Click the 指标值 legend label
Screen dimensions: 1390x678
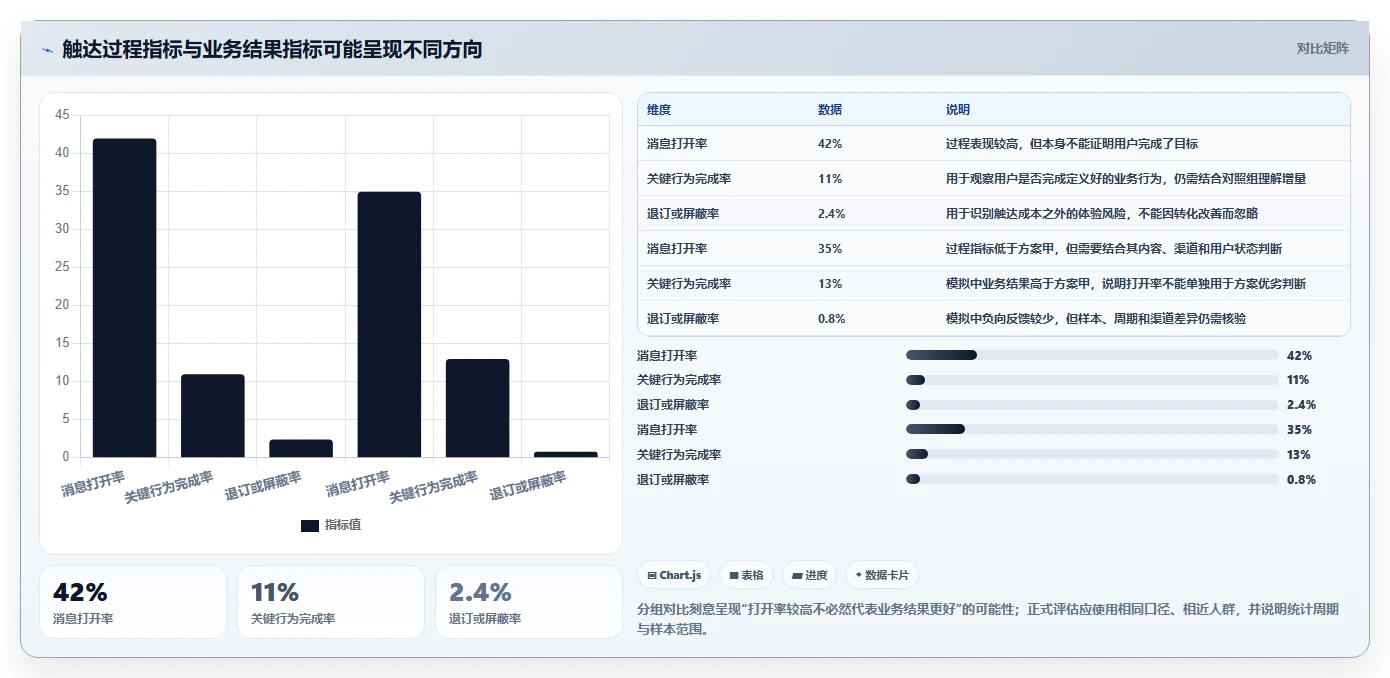pos(343,525)
